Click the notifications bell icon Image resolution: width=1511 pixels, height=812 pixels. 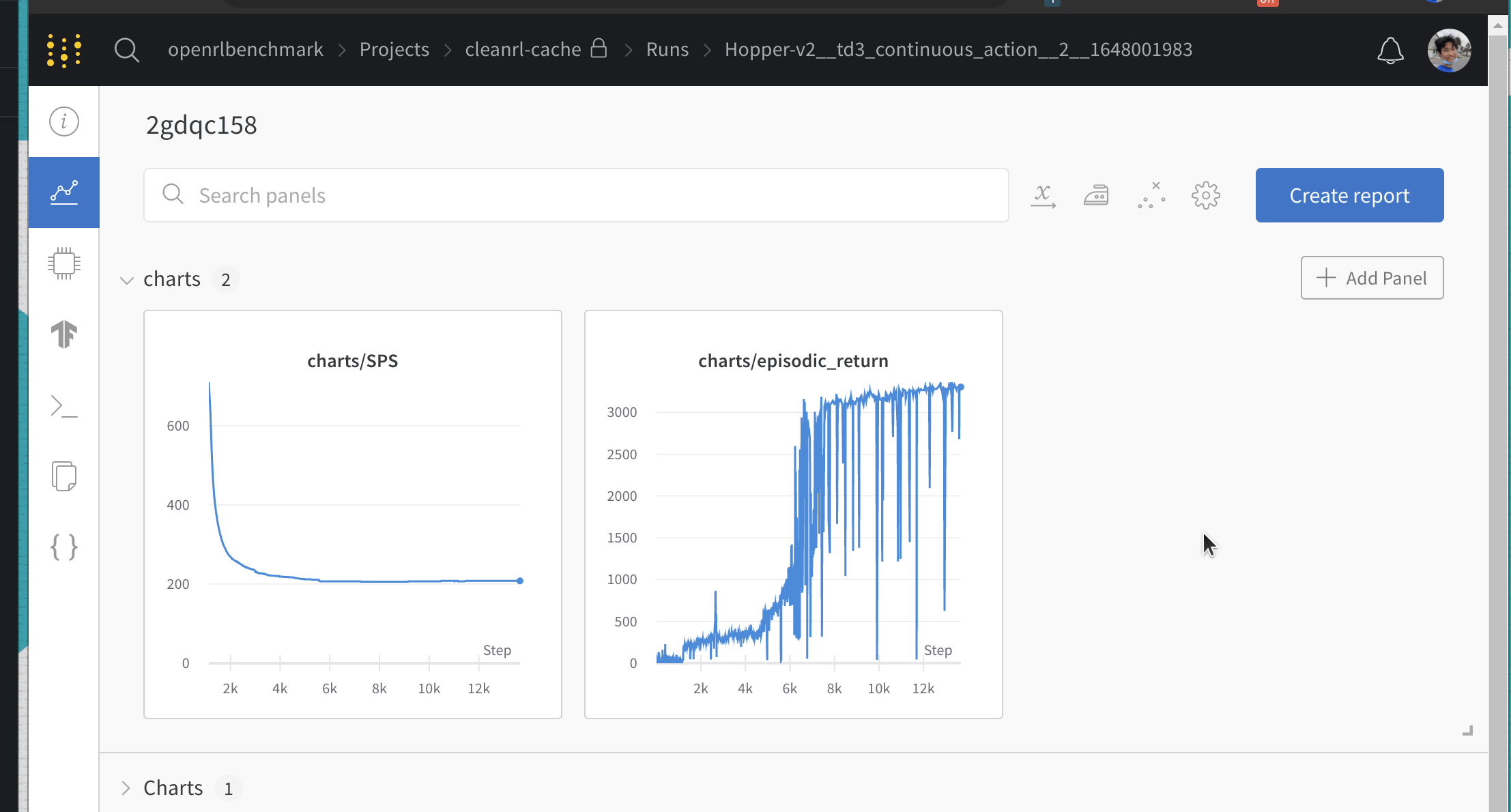(1390, 50)
